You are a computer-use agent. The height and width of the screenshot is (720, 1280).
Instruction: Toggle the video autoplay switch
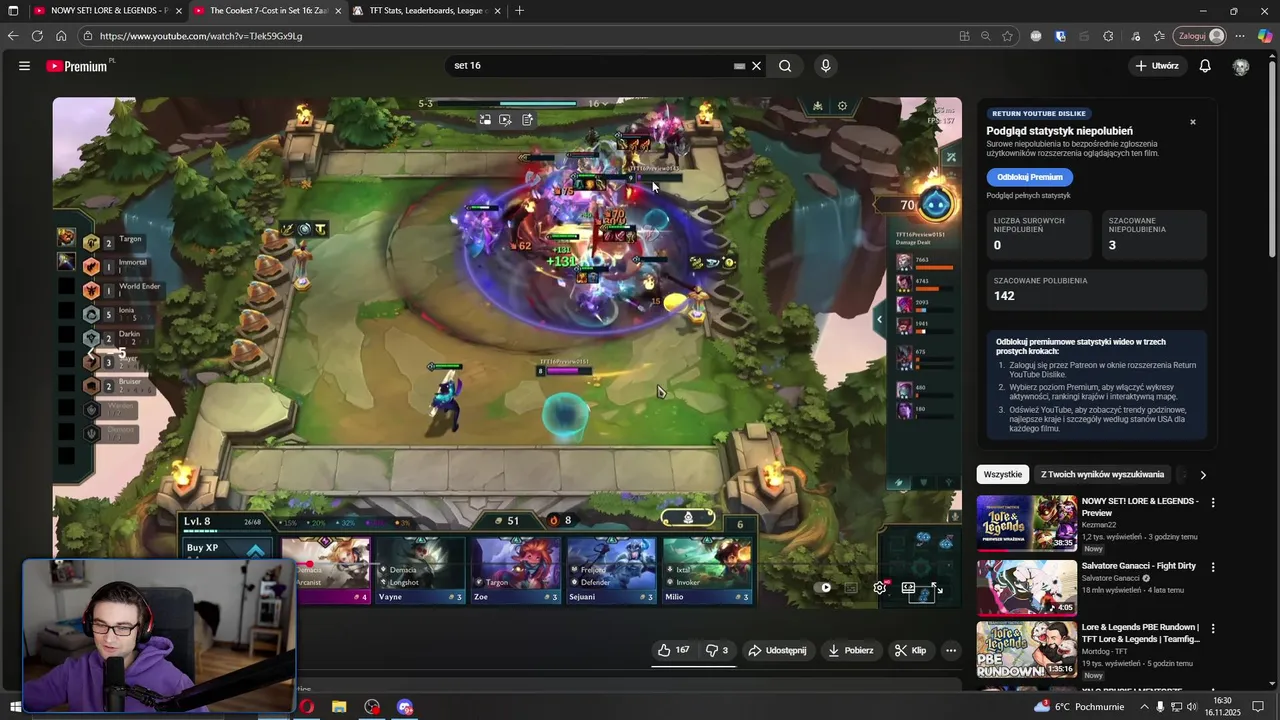[x=824, y=588]
